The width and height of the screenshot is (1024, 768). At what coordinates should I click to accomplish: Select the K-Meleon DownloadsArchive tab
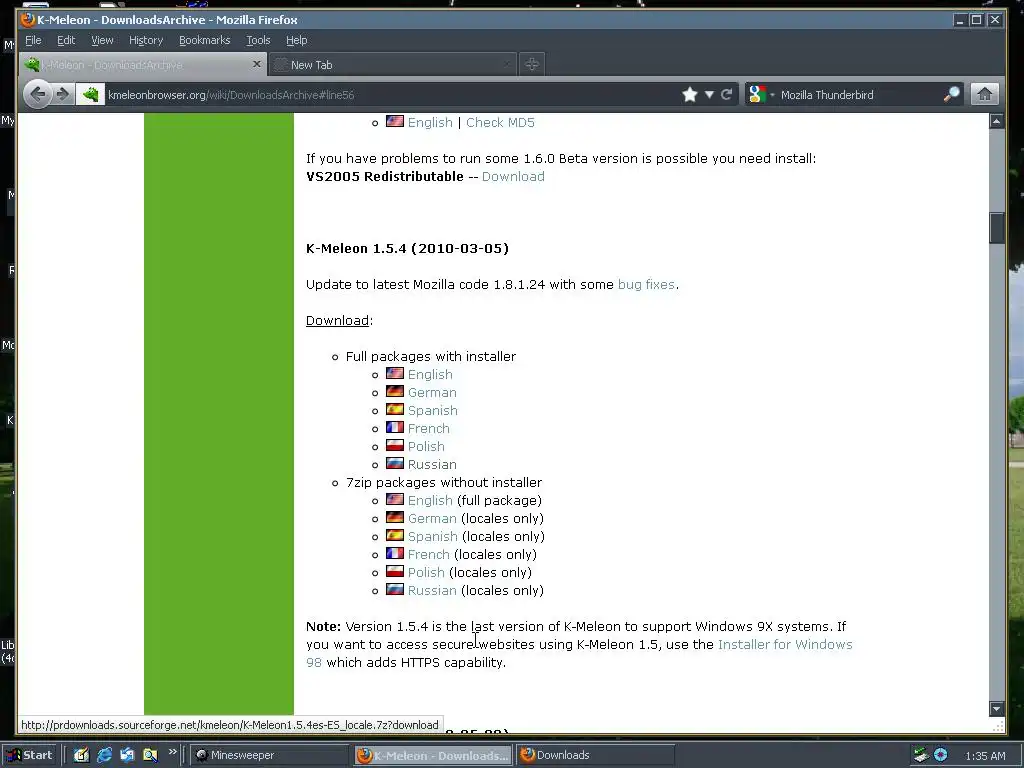click(143, 65)
